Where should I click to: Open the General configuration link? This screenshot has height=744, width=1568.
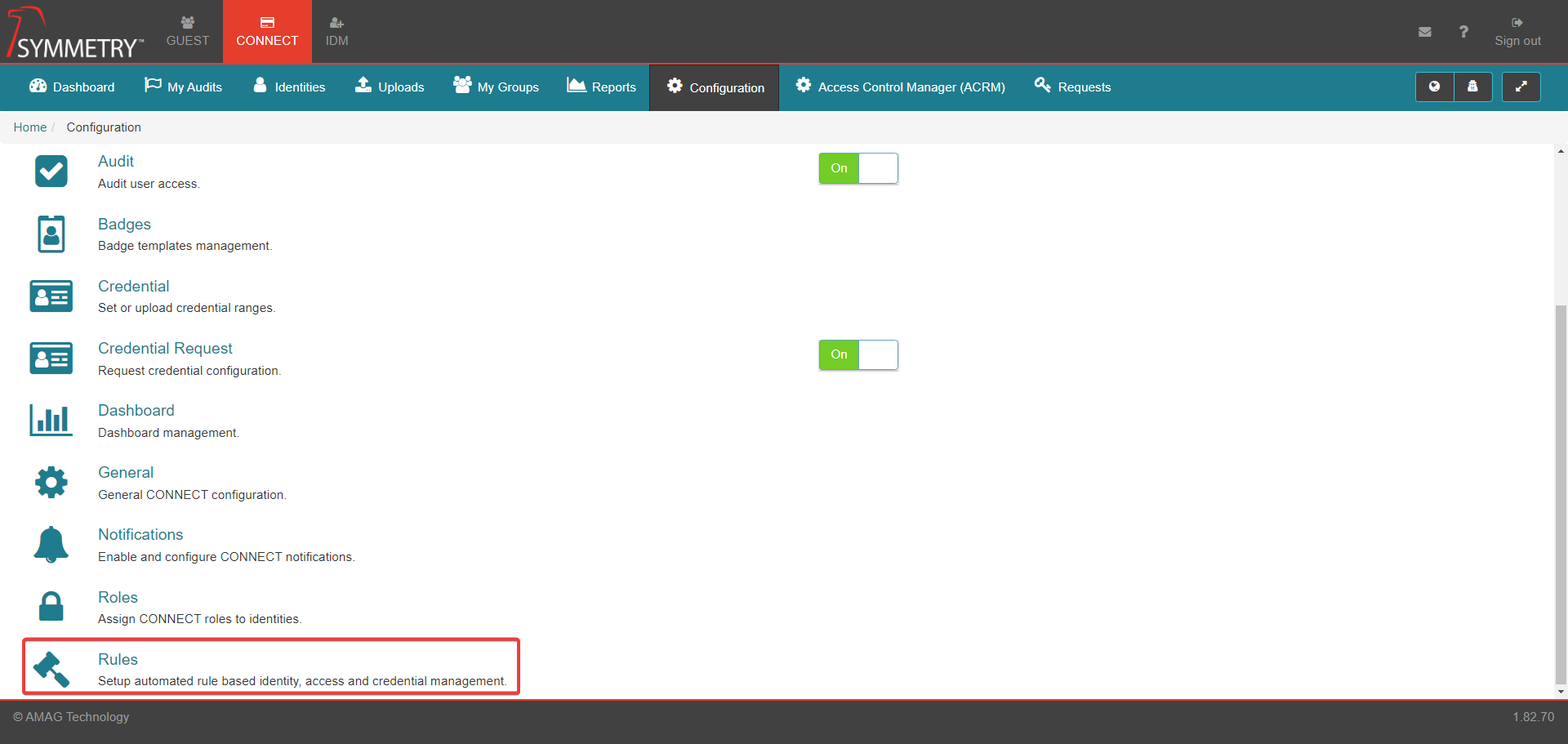pos(126,473)
